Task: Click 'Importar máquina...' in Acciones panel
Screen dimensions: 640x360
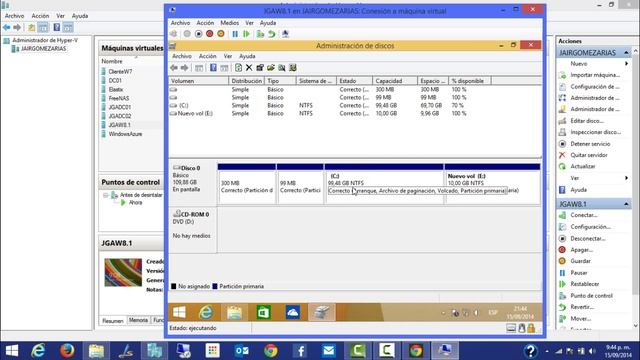Action: 595,75
